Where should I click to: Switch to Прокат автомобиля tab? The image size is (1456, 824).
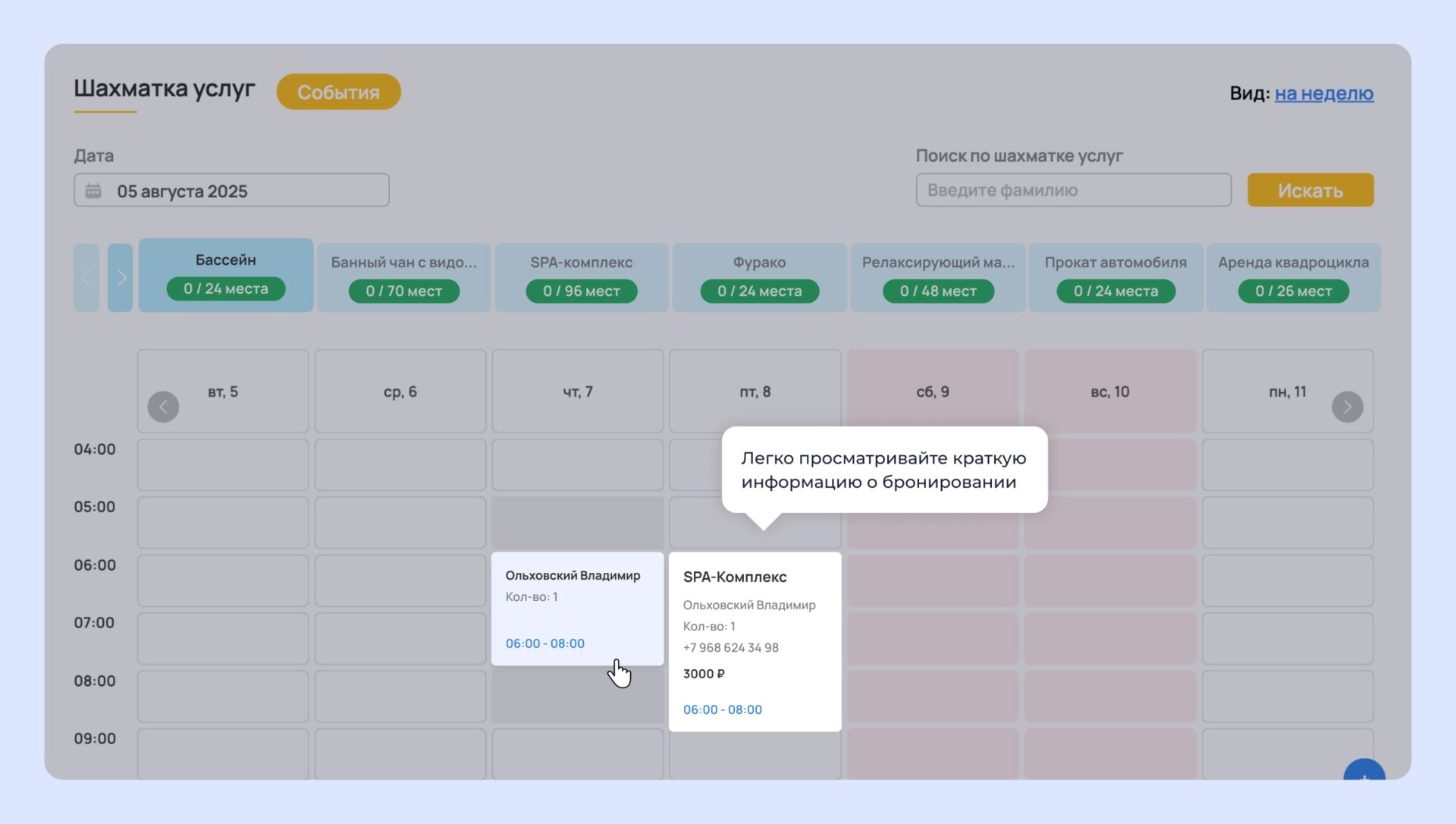pos(1115,277)
